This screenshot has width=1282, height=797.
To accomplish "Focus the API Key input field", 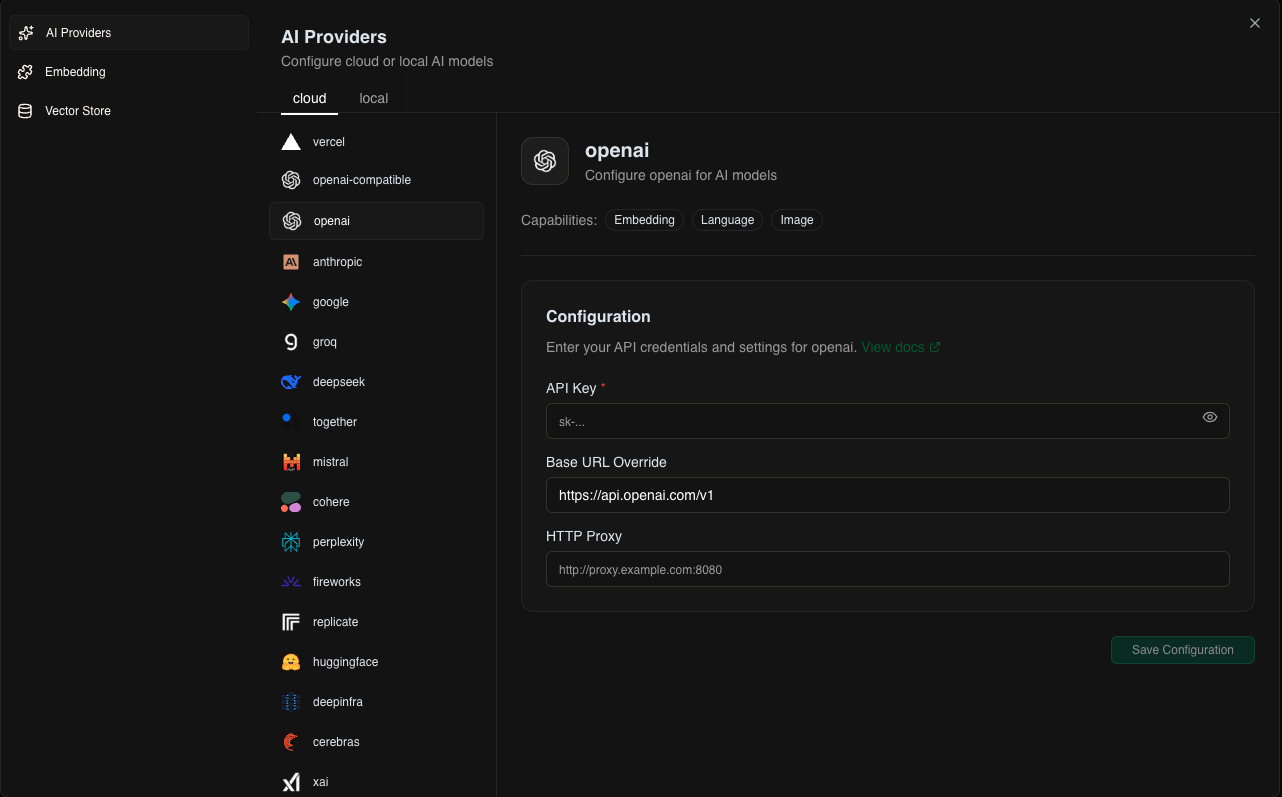I will click(x=888, y=421).
